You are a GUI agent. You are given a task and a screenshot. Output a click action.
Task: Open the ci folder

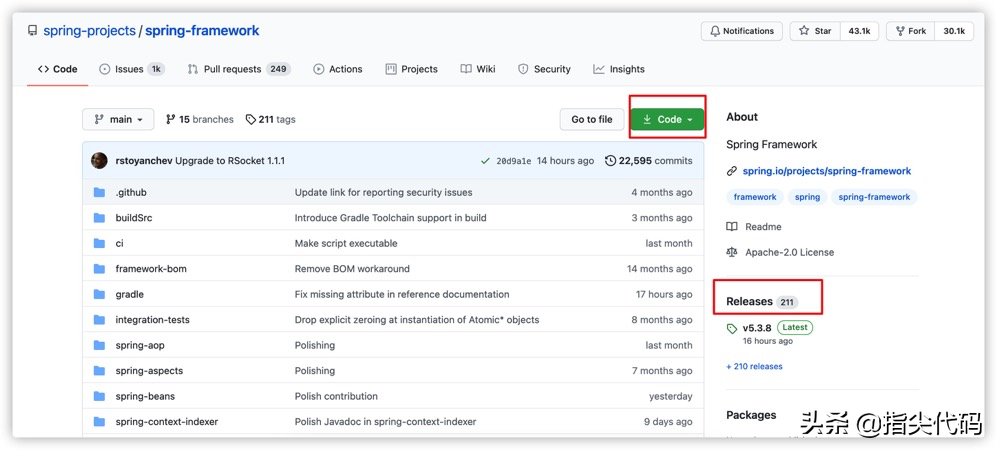(x=120, y=243)
